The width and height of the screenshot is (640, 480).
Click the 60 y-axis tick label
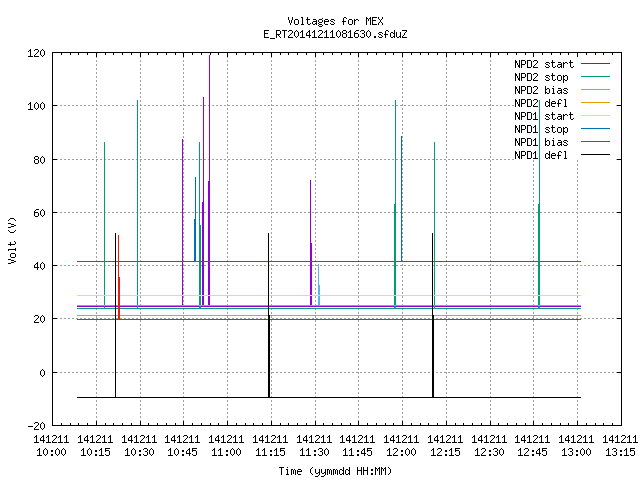tap(39, 213)
